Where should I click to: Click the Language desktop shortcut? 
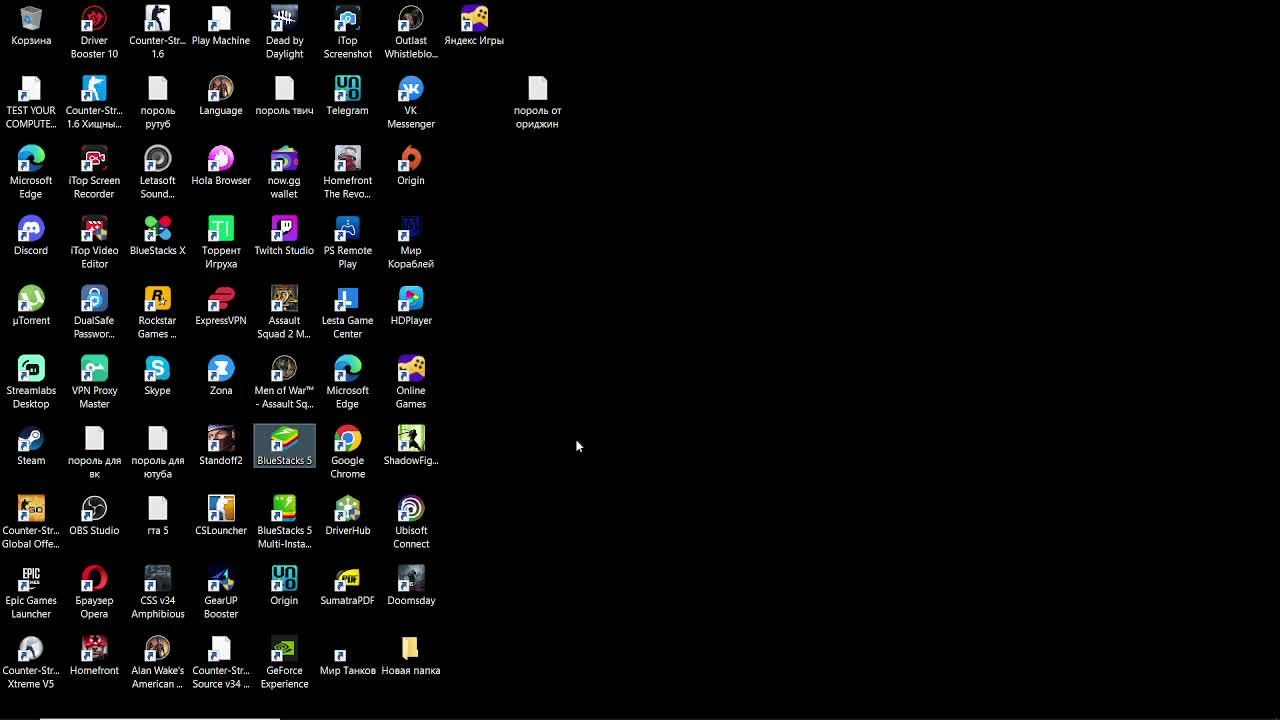[221, 97]
